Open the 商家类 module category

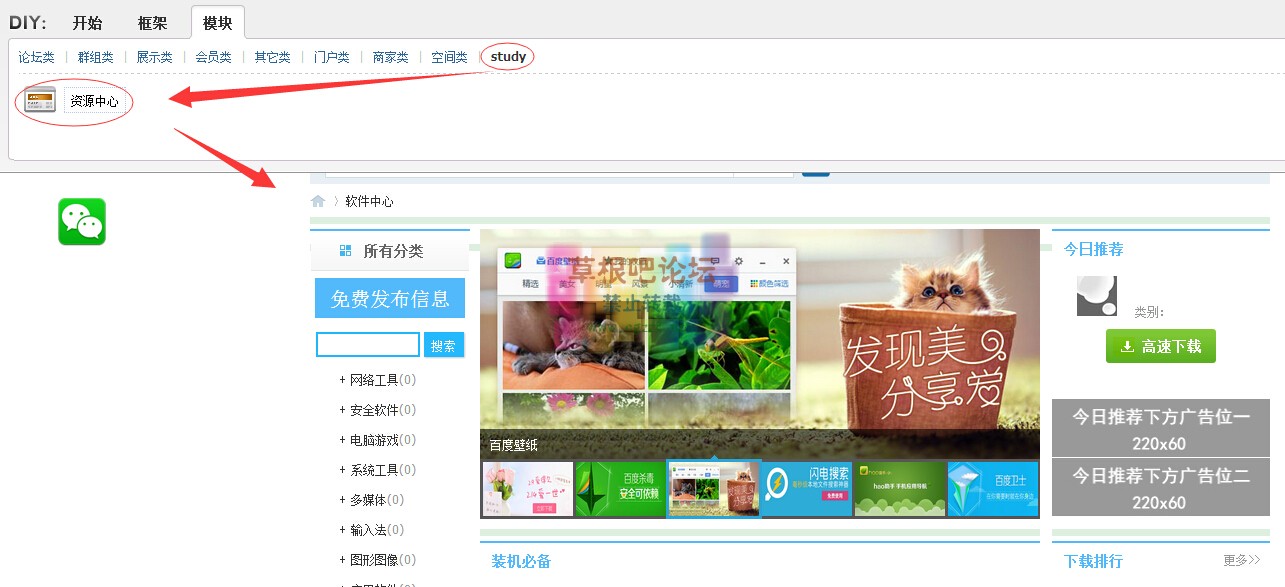tap(390, 57)
